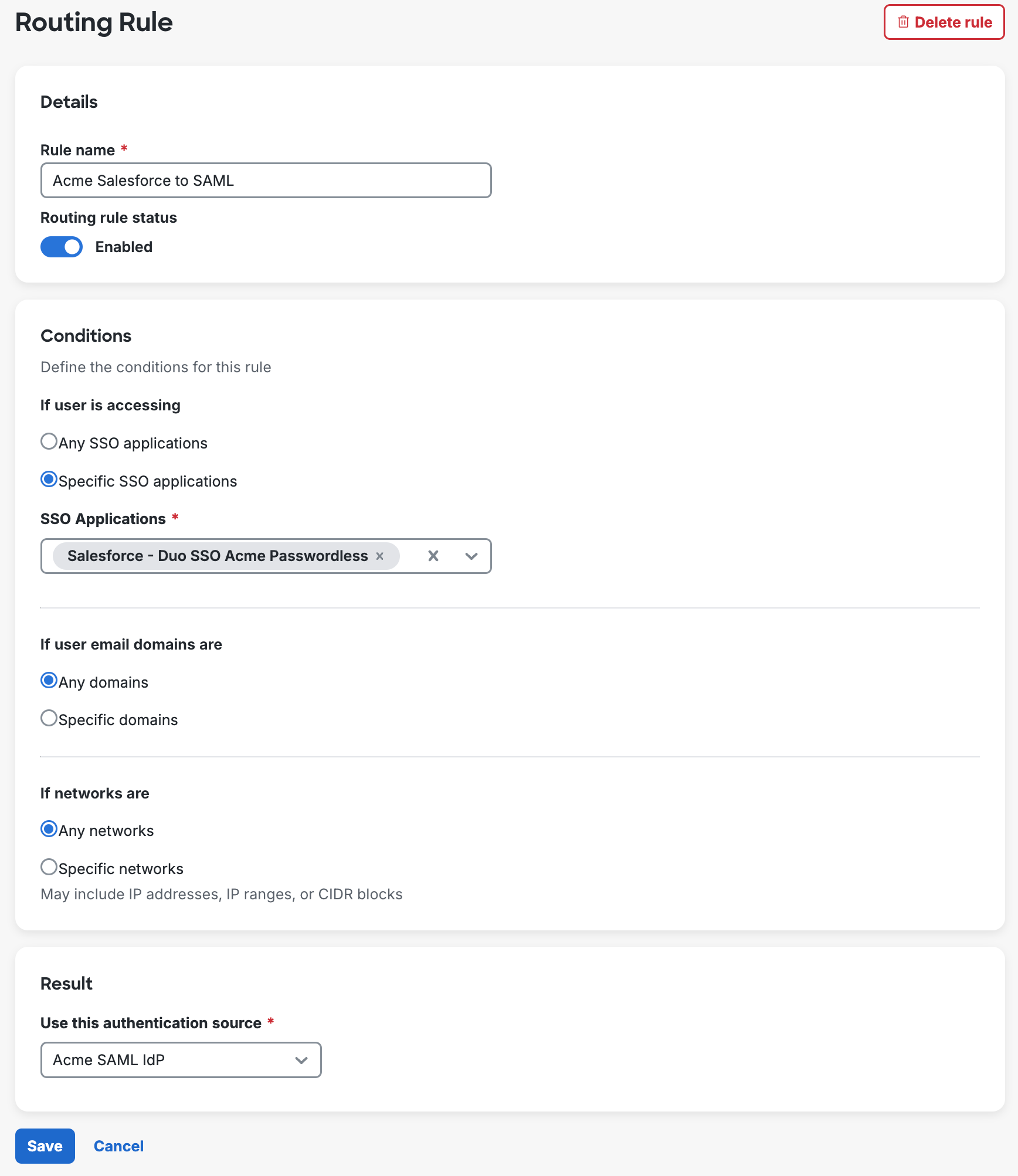
Task: Disable the routing rule status toggle
Action: point(61,246)
